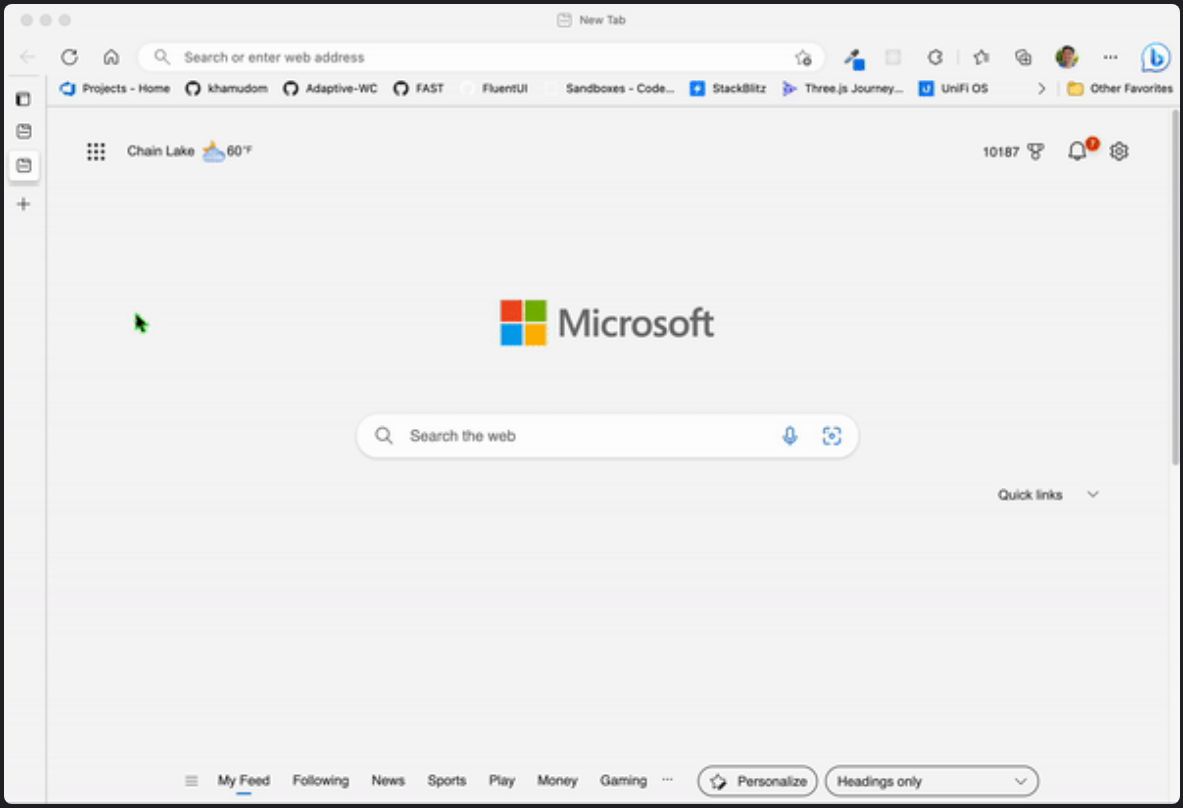Click the Quick links label

1030,495
